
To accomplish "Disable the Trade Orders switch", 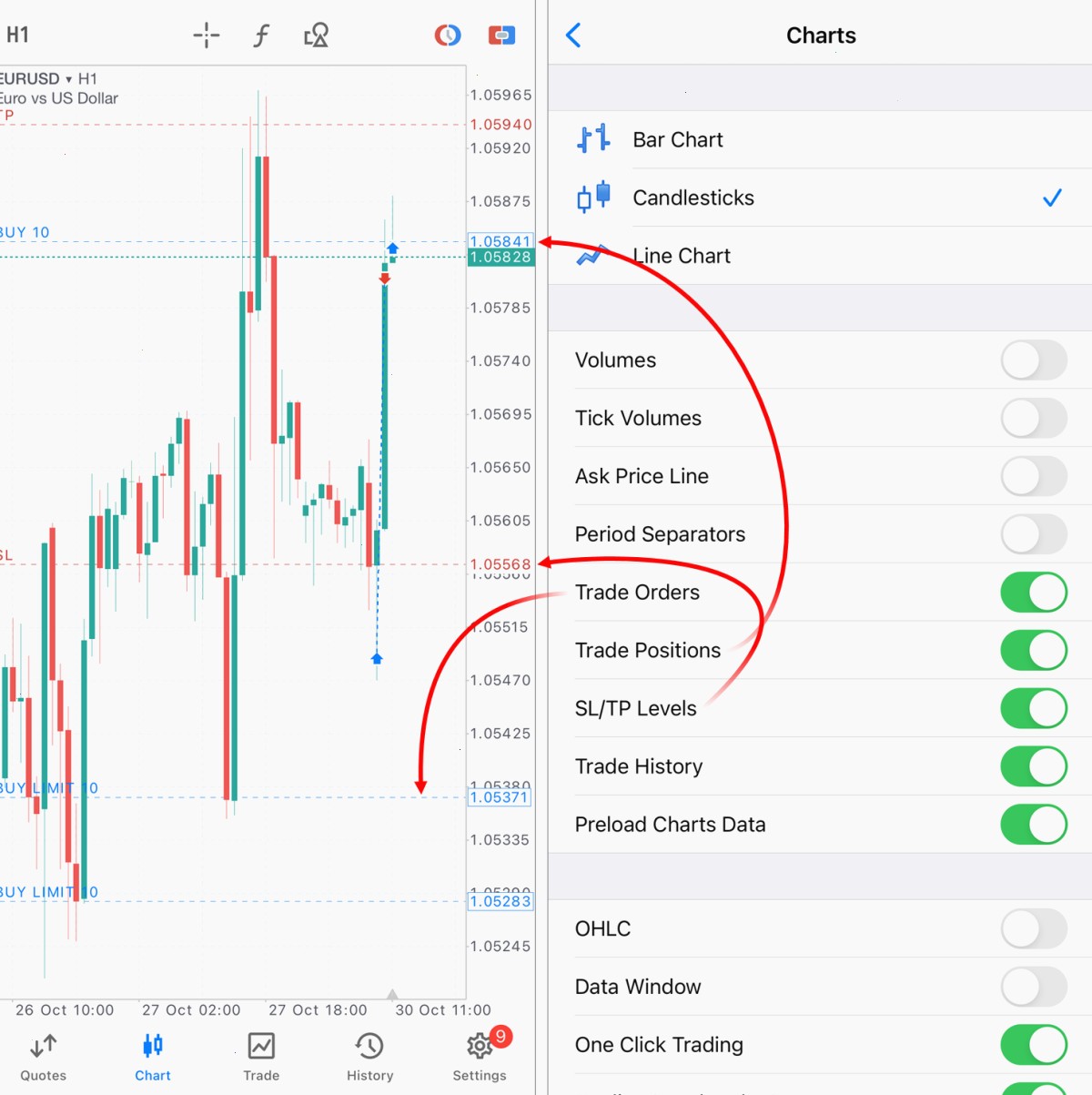I will [x=1034, y=593].
